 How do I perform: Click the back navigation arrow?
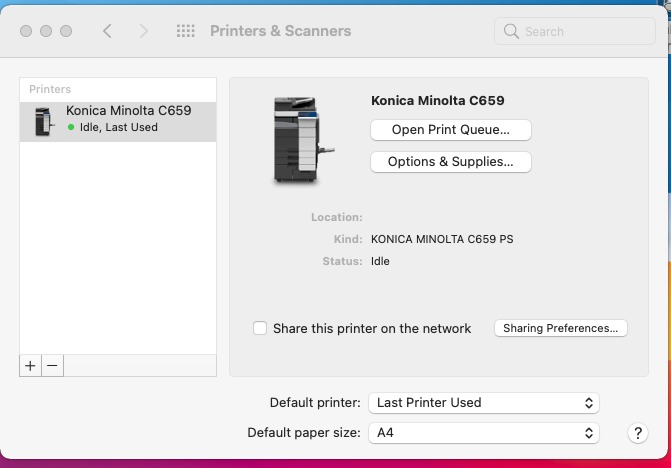[107, 31]
